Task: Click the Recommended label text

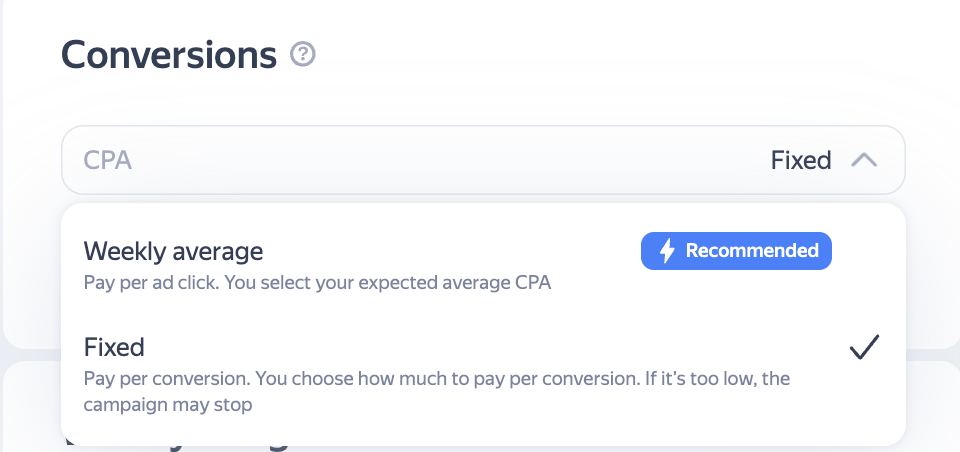Action: 752,251
